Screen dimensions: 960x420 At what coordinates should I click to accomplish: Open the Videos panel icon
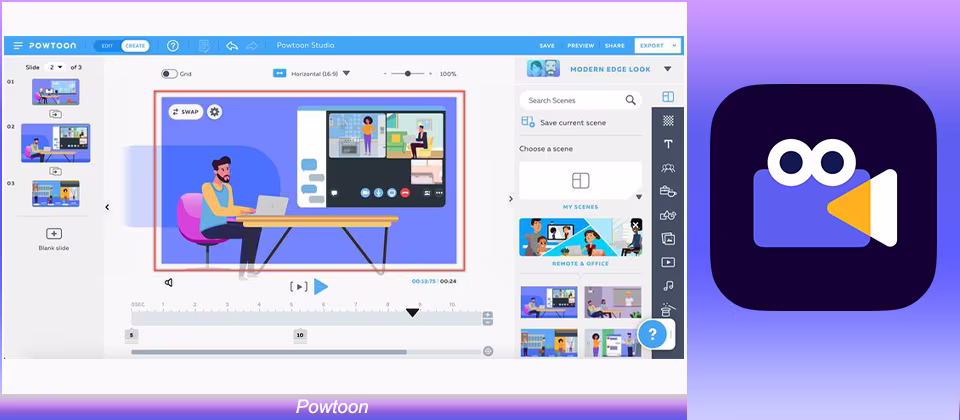pyautogui.click(x=668, y=262)
